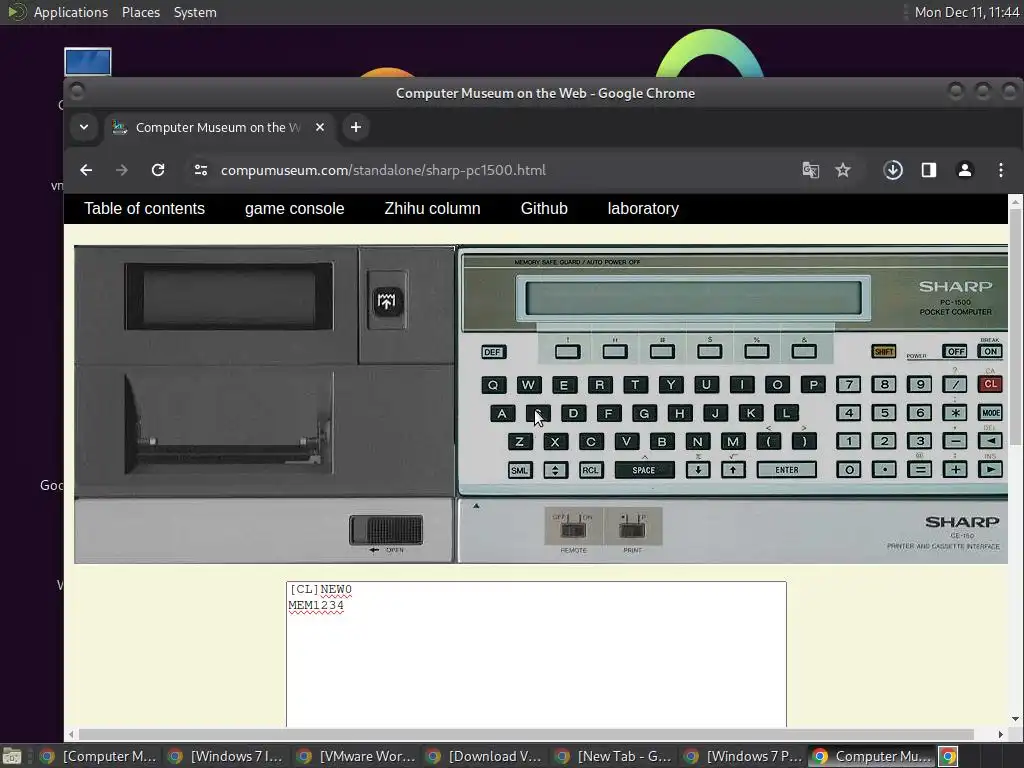Click the Chrome back arrow
The image size is (1024, 768).
(x=86, y=170)
